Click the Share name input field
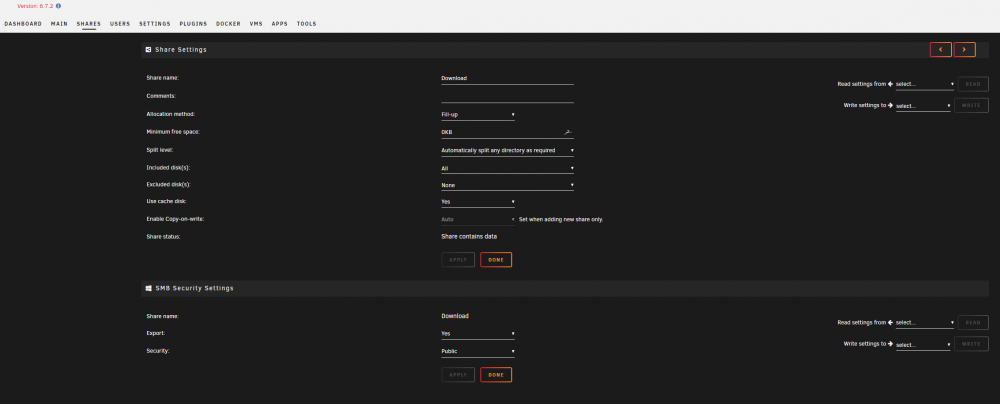Screen dimensions: 1000x404 [507, 79]
